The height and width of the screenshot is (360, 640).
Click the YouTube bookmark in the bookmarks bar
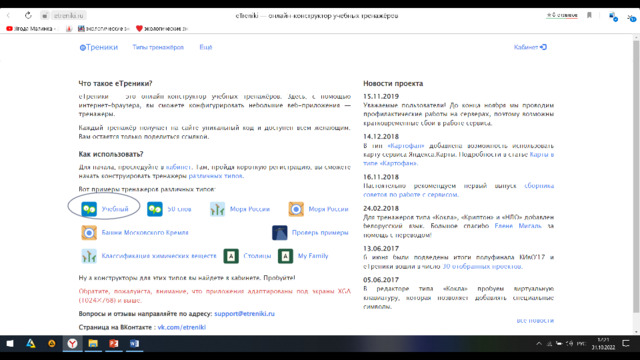[30, 29]
